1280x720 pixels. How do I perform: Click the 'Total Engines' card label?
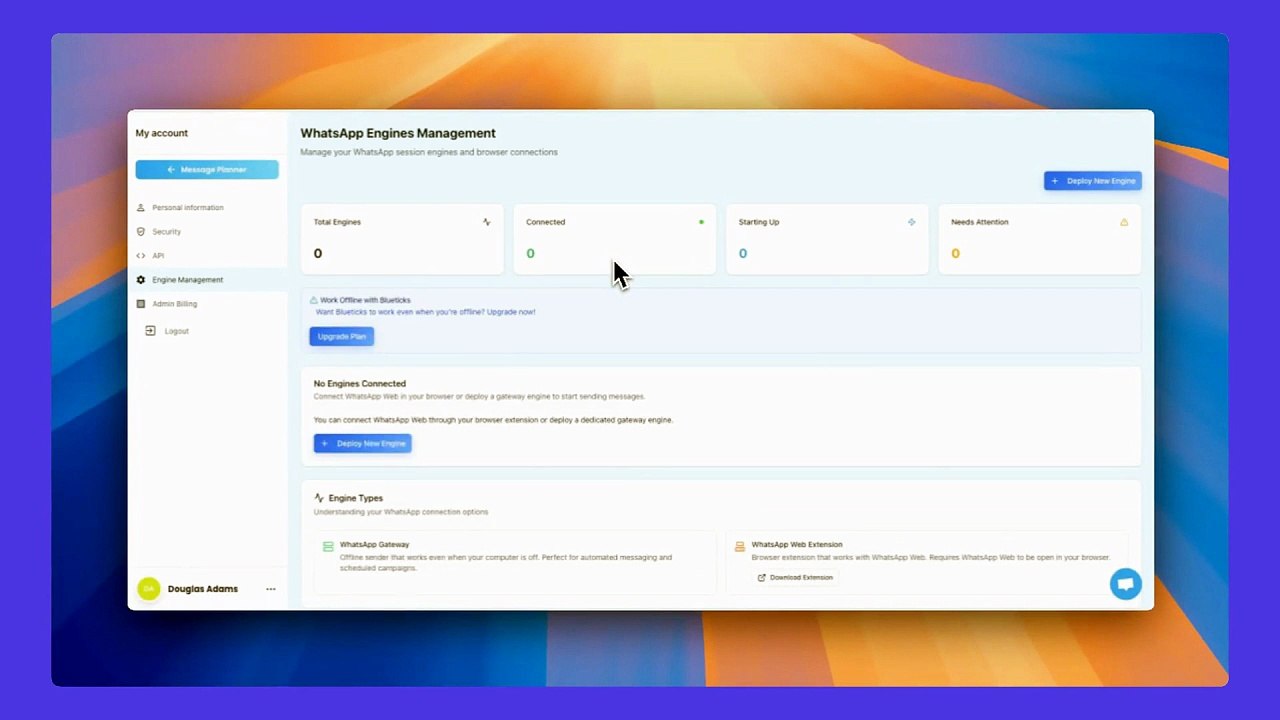(337, 222)
